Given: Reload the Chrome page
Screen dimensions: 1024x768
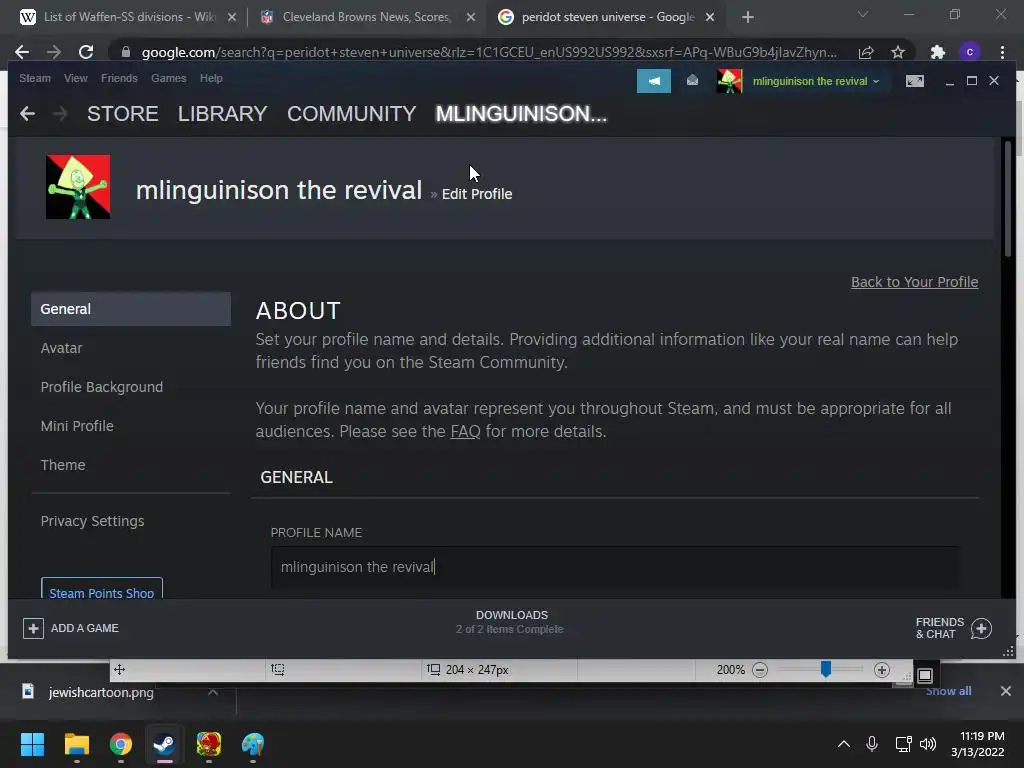Looking at the screenshot, I should click(x=86, y=52).
